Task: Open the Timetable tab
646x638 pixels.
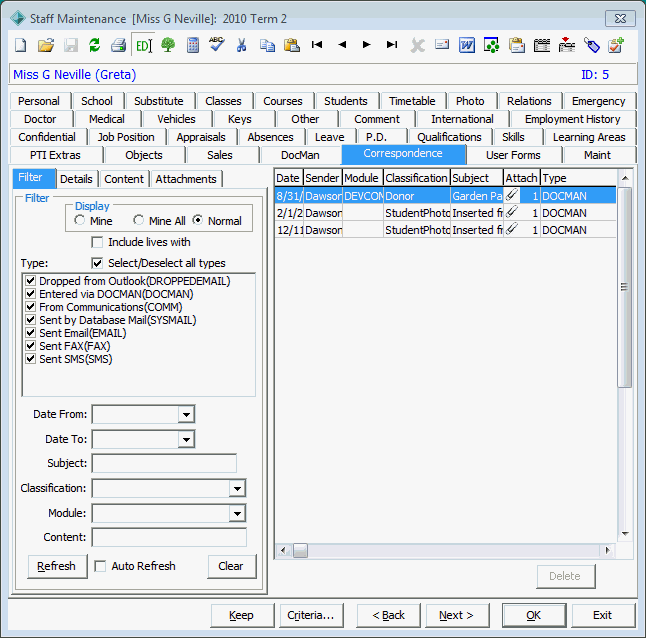Action: tap(412, 101)
